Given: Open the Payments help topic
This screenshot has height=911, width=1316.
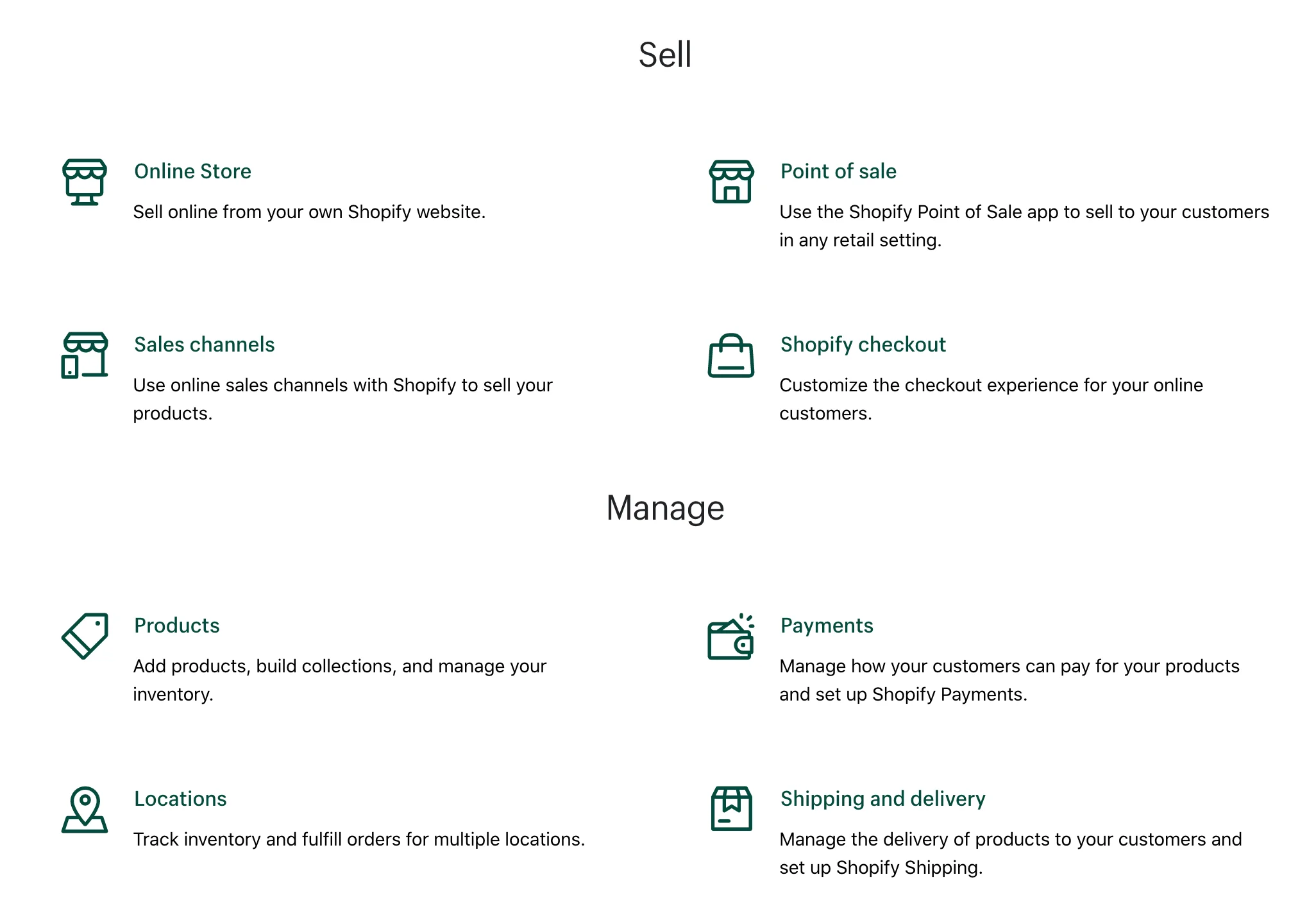Looking at the screenshot, I should click(827, 626).
